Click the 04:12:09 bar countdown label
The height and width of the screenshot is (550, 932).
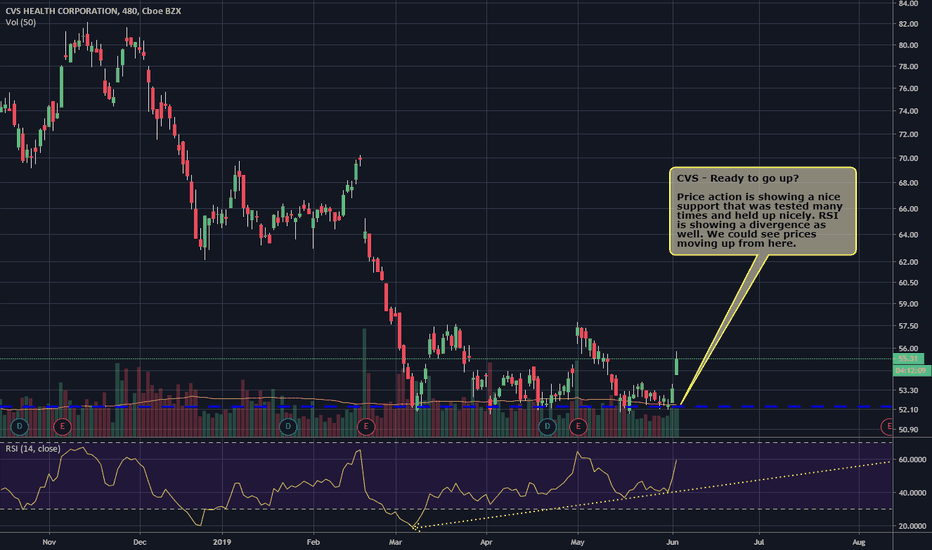pos(911,370)
